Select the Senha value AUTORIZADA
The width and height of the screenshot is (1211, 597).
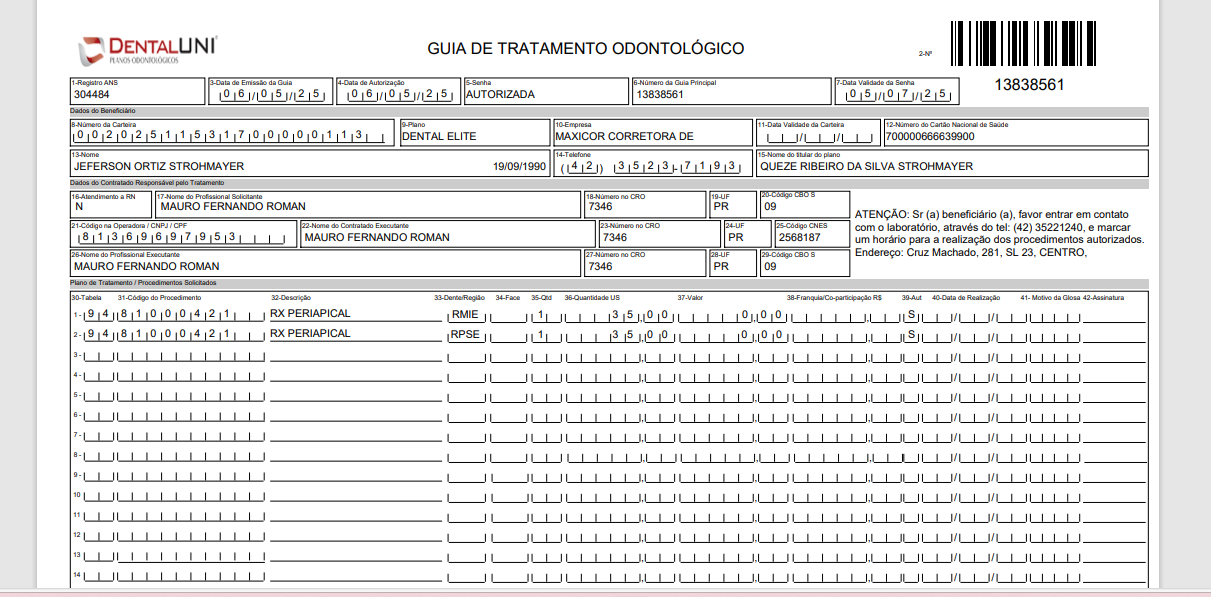coord(500,94)
